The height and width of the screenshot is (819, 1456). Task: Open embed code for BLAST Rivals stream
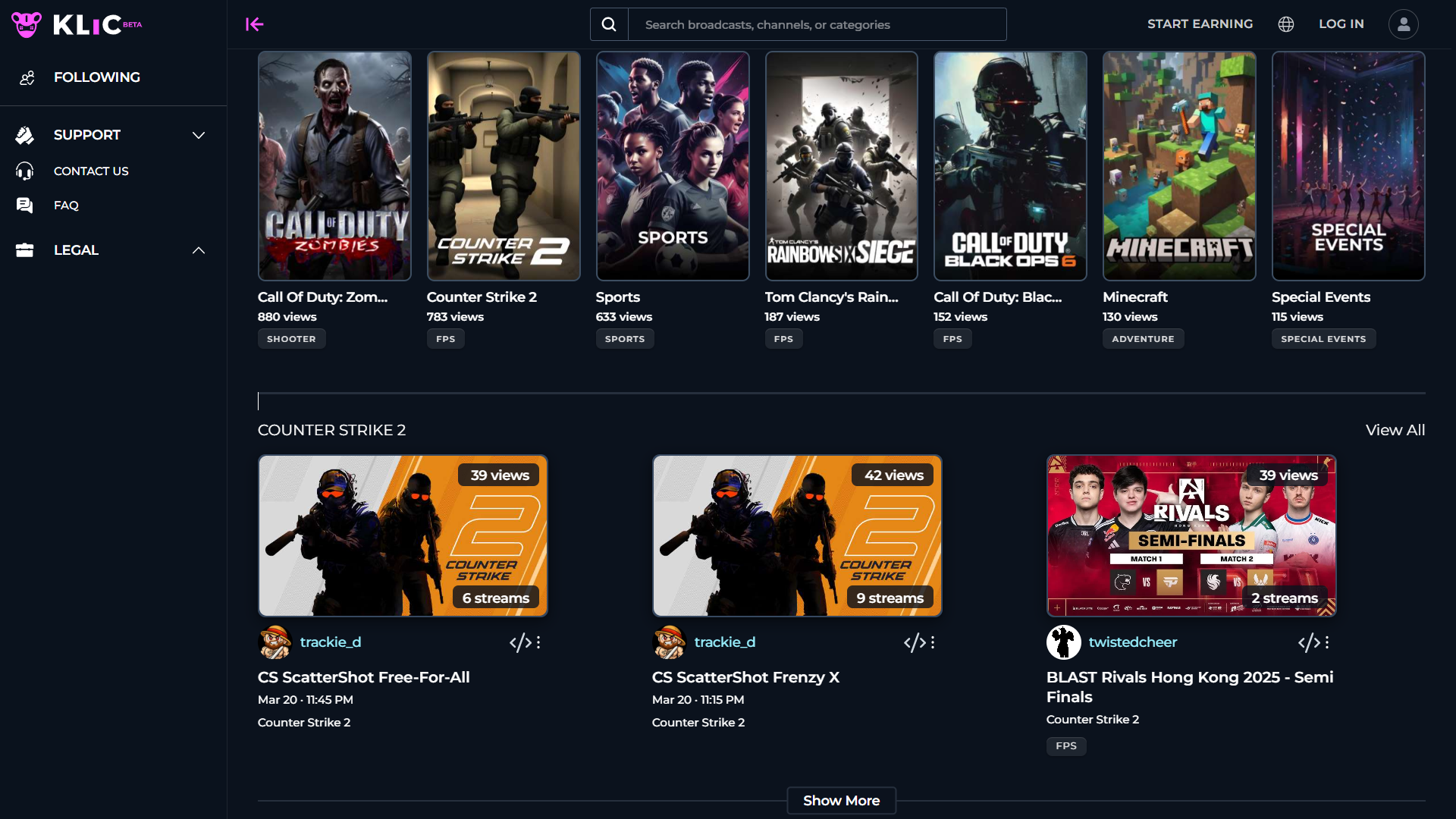[x=1309, y=643]
